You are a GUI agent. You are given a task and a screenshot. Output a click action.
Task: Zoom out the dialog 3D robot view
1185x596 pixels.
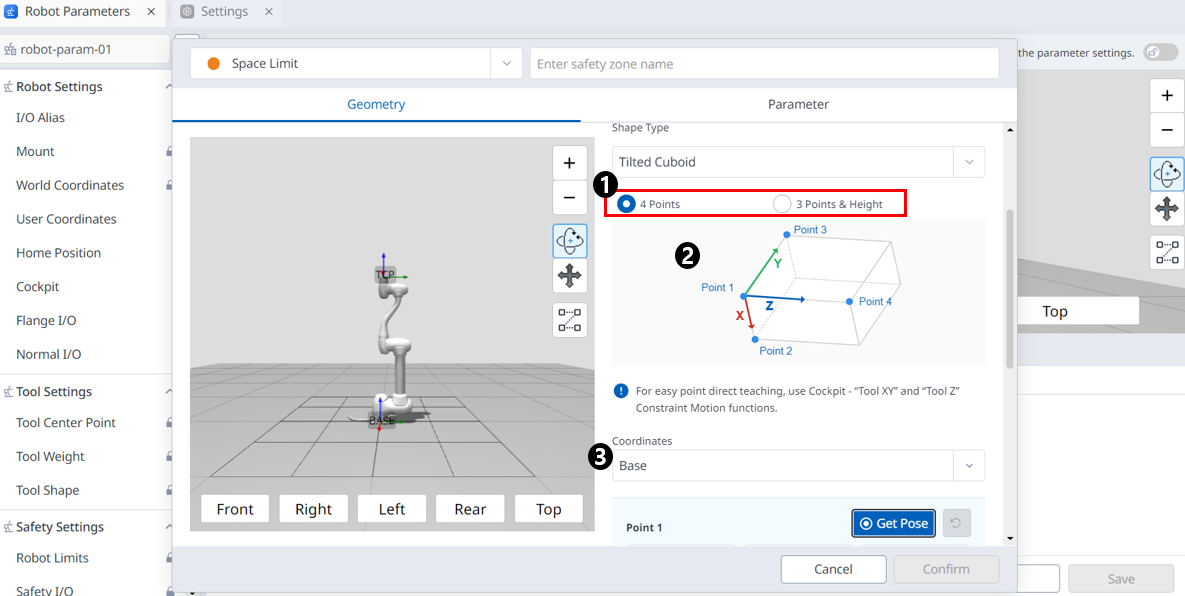[569, 198]
